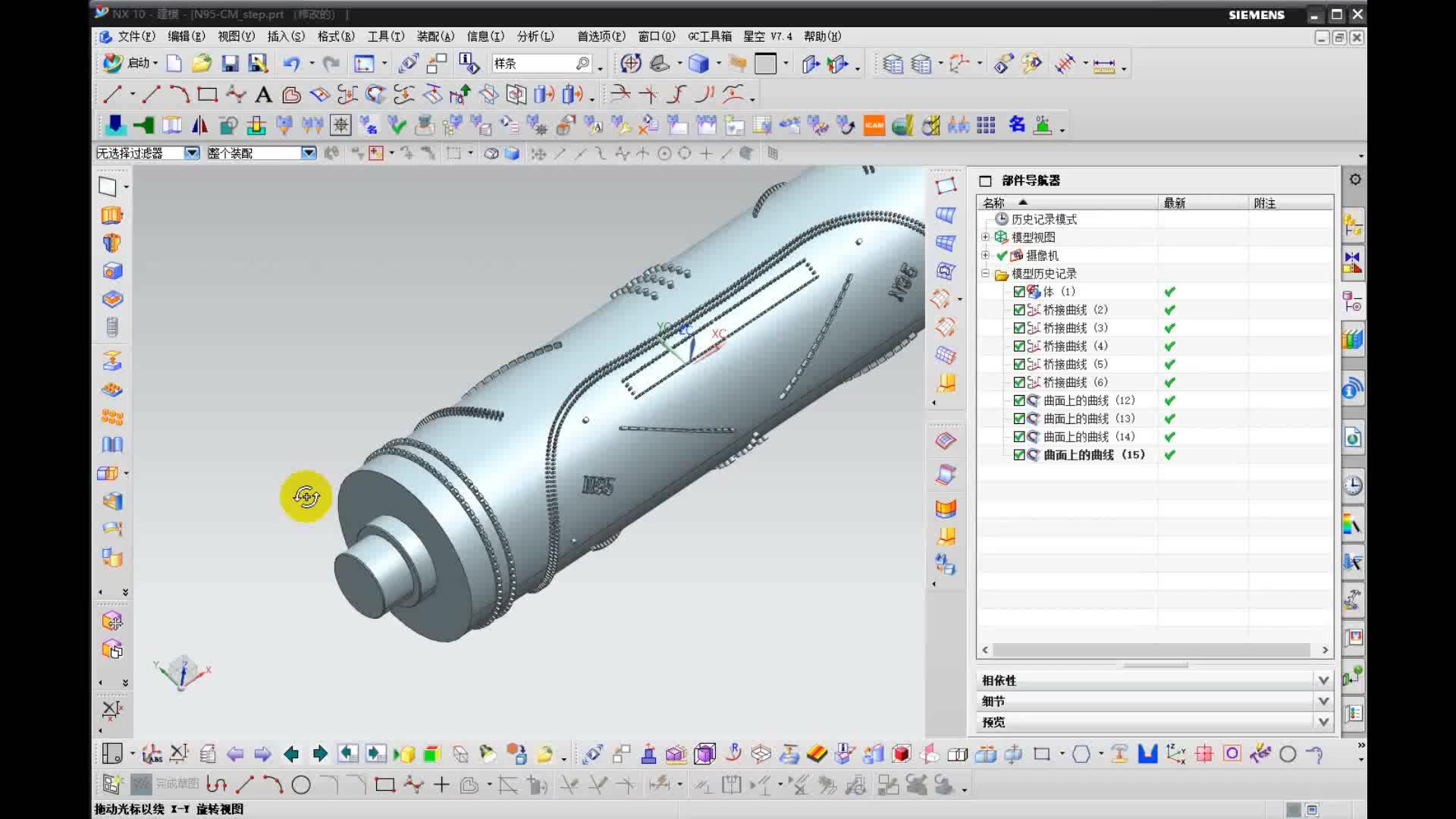Expand the 相依性 section panel
This screenshot has height=819, width=1456.
coord(1323,680)
